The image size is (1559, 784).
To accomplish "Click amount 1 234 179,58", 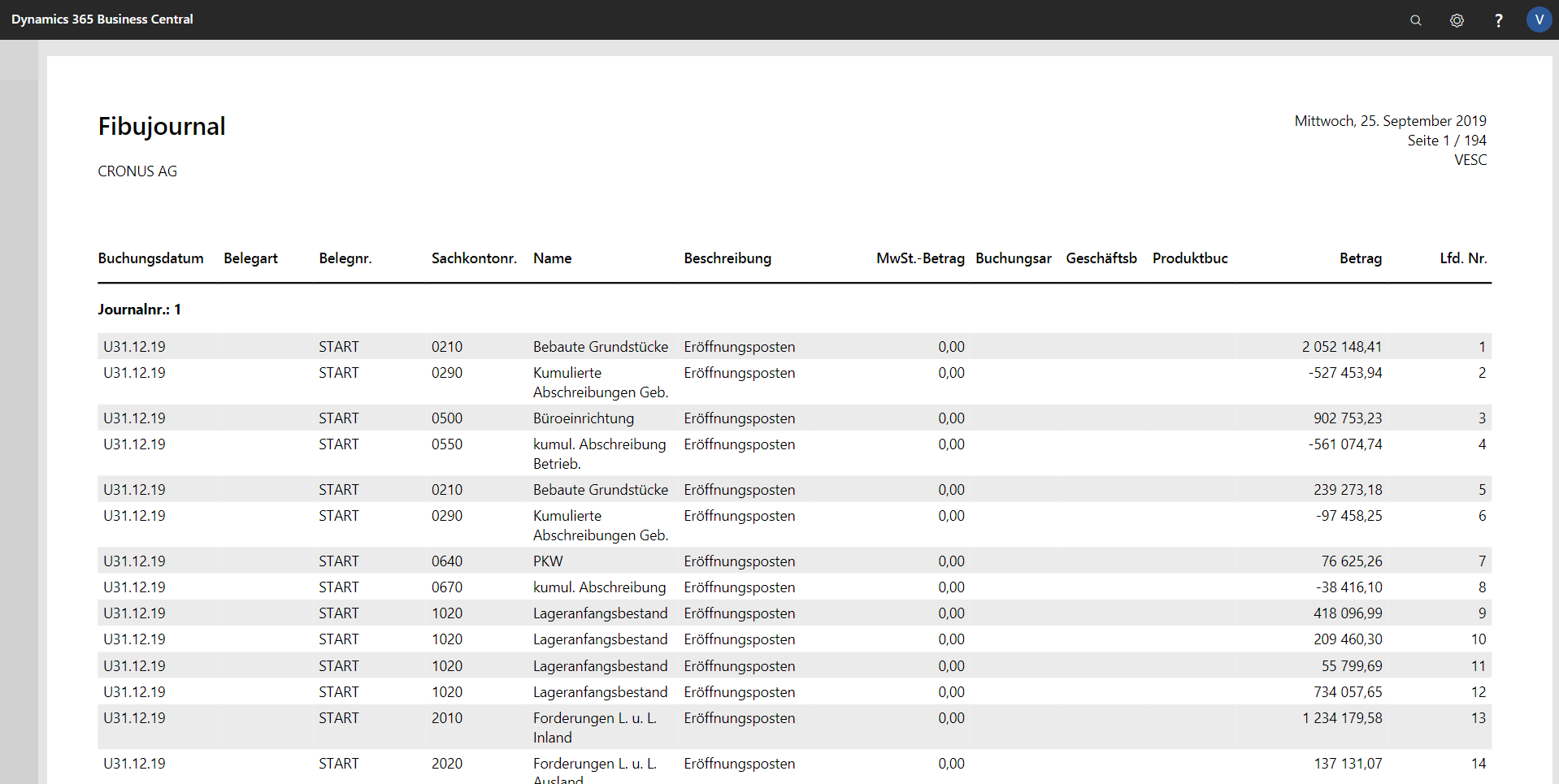I will click(1342, 718).
